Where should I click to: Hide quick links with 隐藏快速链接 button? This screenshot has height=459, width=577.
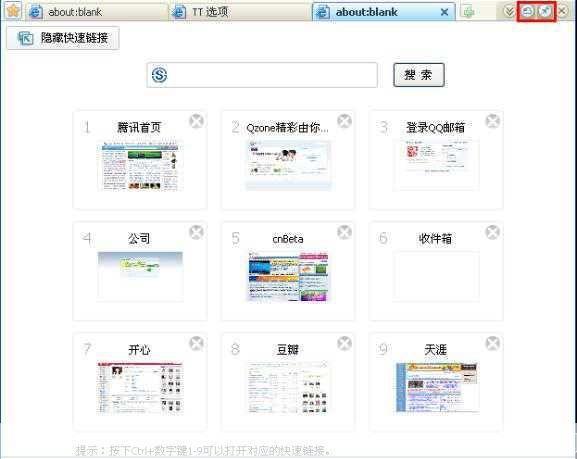click(x=63, y=38)
